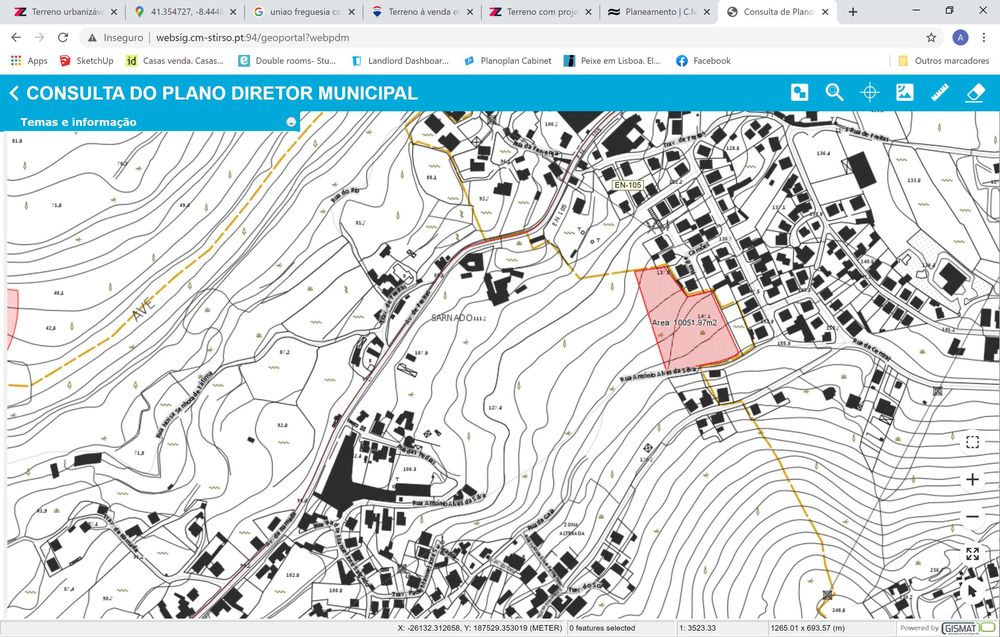Select the eraser clear tool
This screenshot has height=637, width=1000.
[975, 92]
